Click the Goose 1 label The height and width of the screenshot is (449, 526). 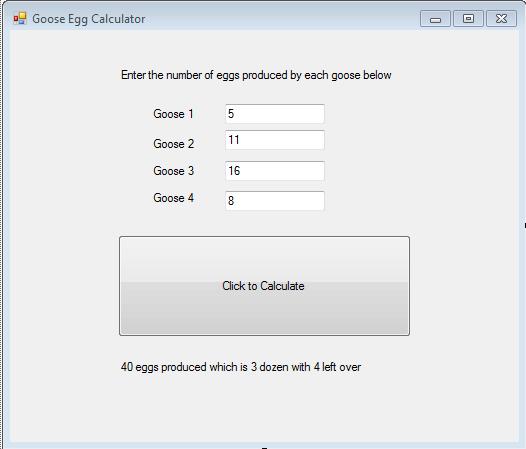point(173,114)
